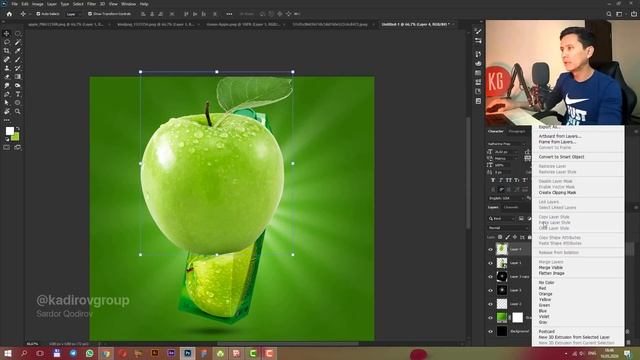Viewport: 640px width, 360px height.
Task: Select the Clone Stamp tool
Action: click(x=7, y=68)
